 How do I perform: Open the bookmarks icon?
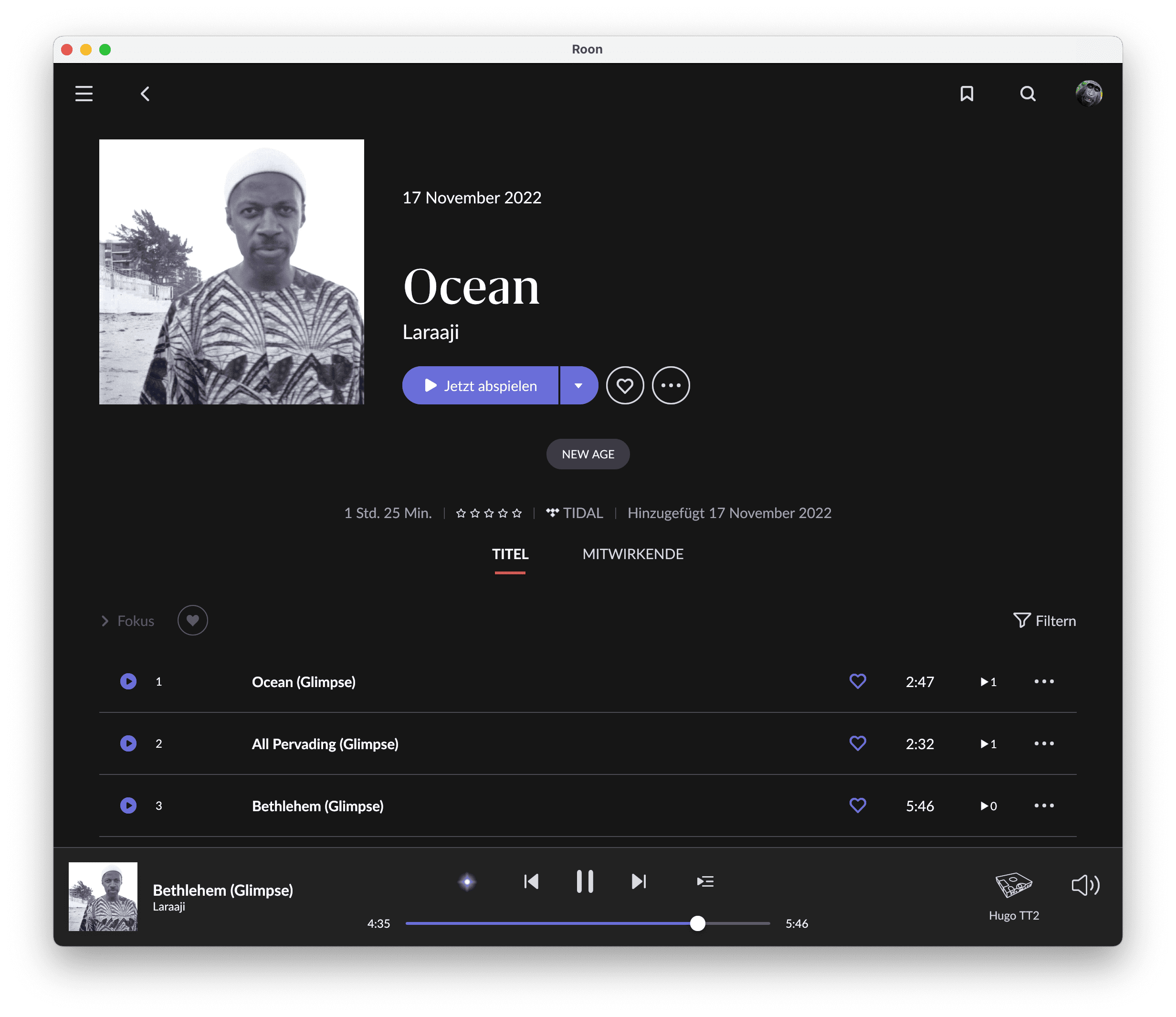coord(966,94)
